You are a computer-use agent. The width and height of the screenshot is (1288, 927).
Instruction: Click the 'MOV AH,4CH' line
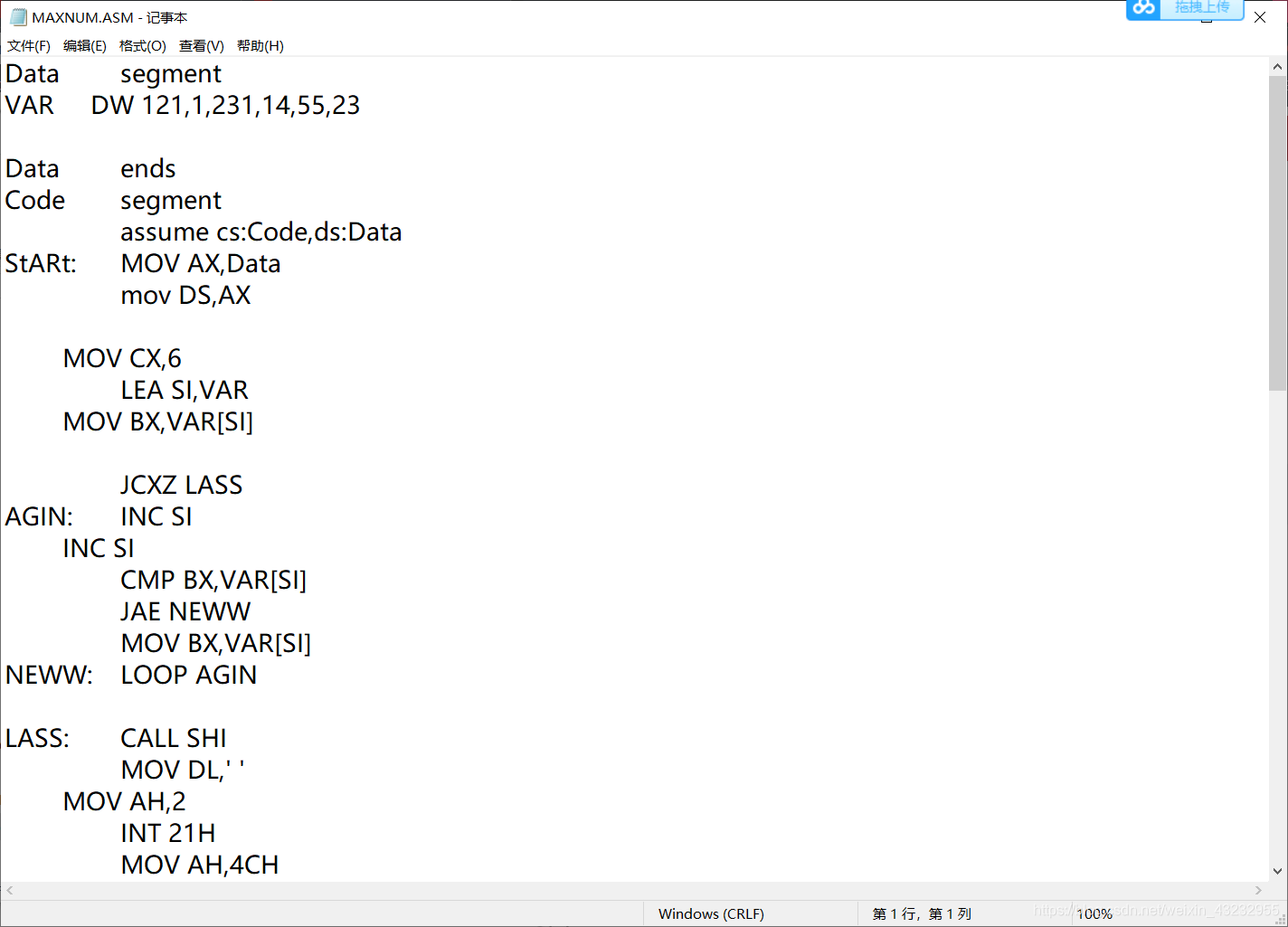click(200, 866)
